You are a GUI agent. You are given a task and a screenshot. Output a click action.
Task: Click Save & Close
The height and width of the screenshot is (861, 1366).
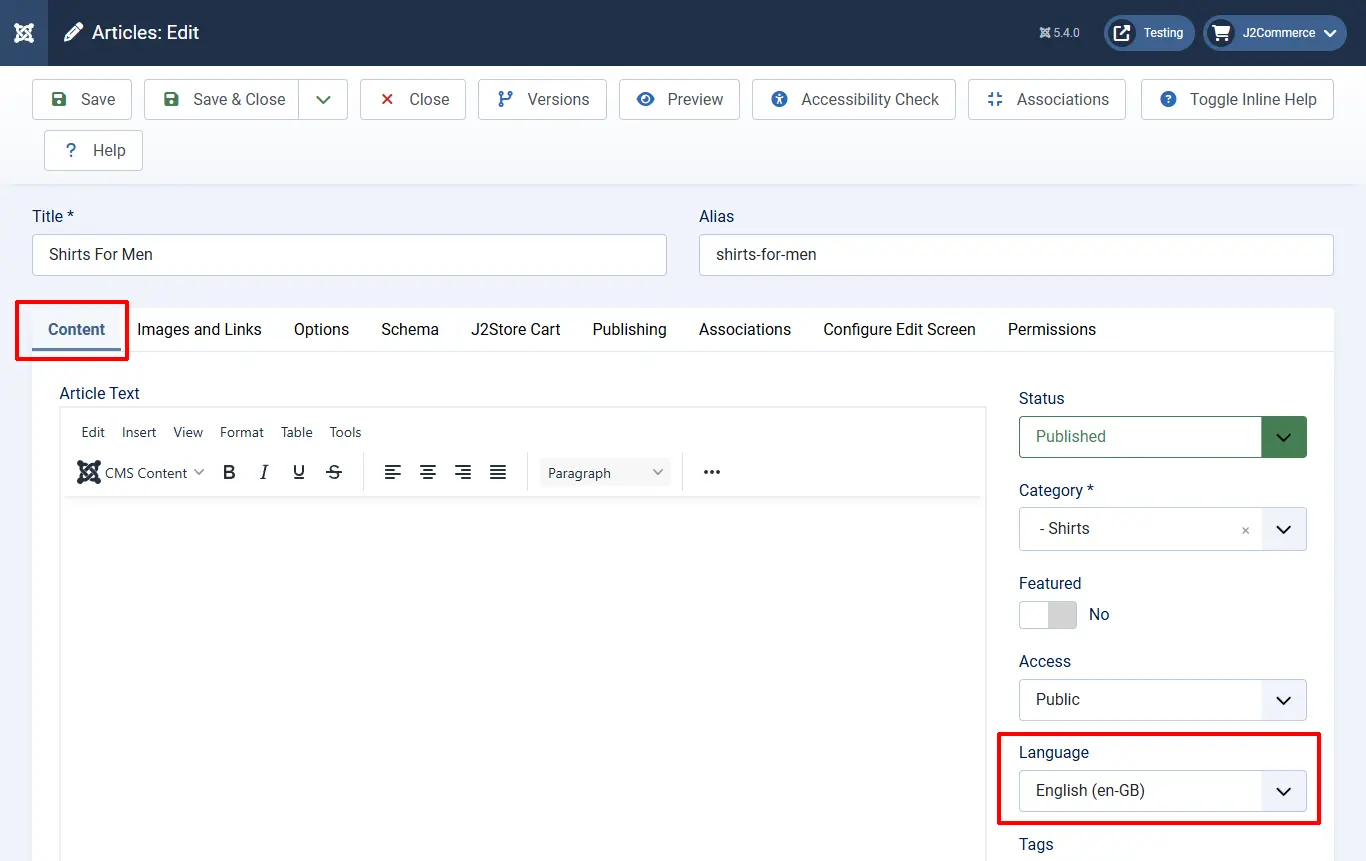click(x=221, y=99)
